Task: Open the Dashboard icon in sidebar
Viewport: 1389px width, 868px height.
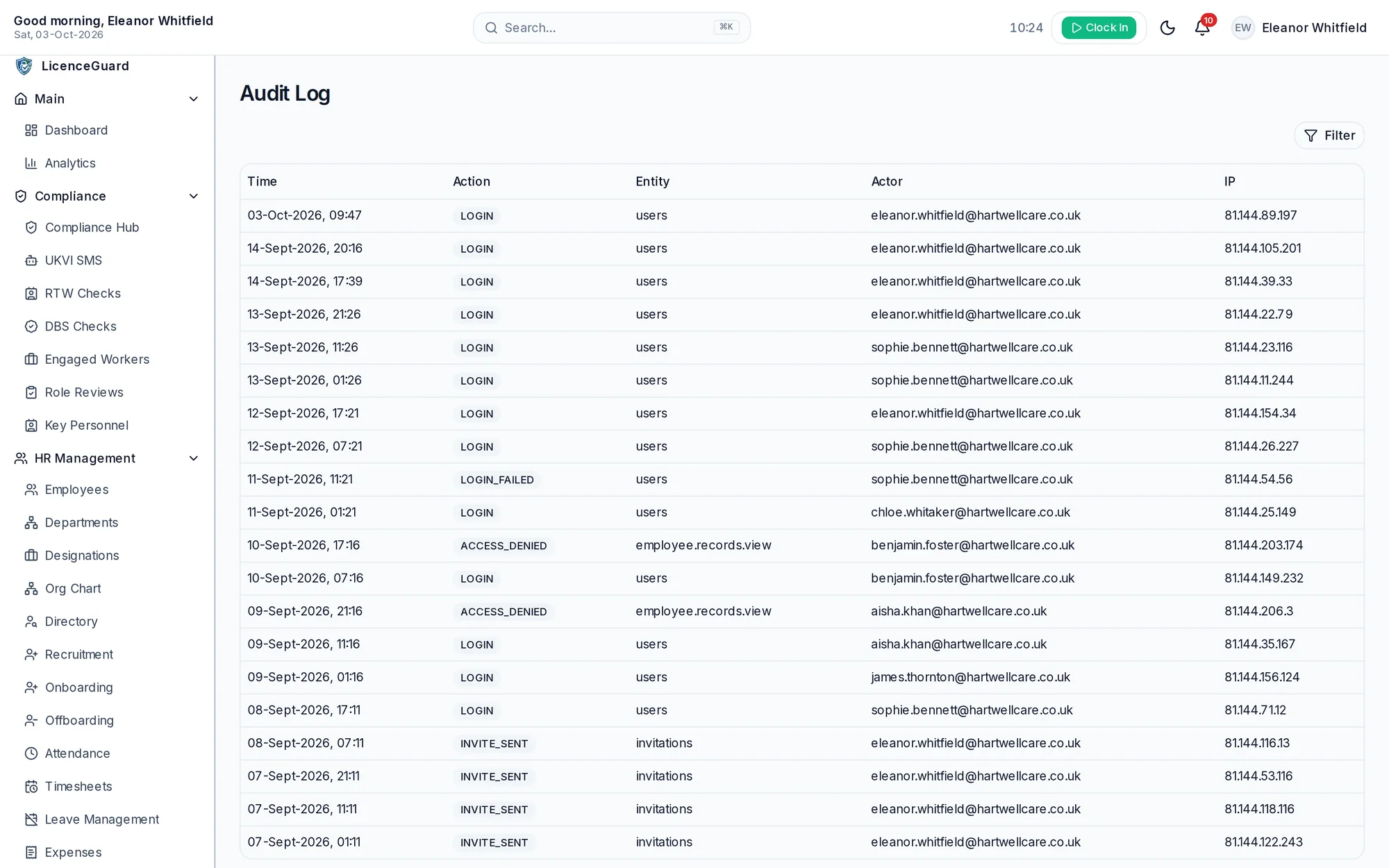Action: (x=31, y=131)
